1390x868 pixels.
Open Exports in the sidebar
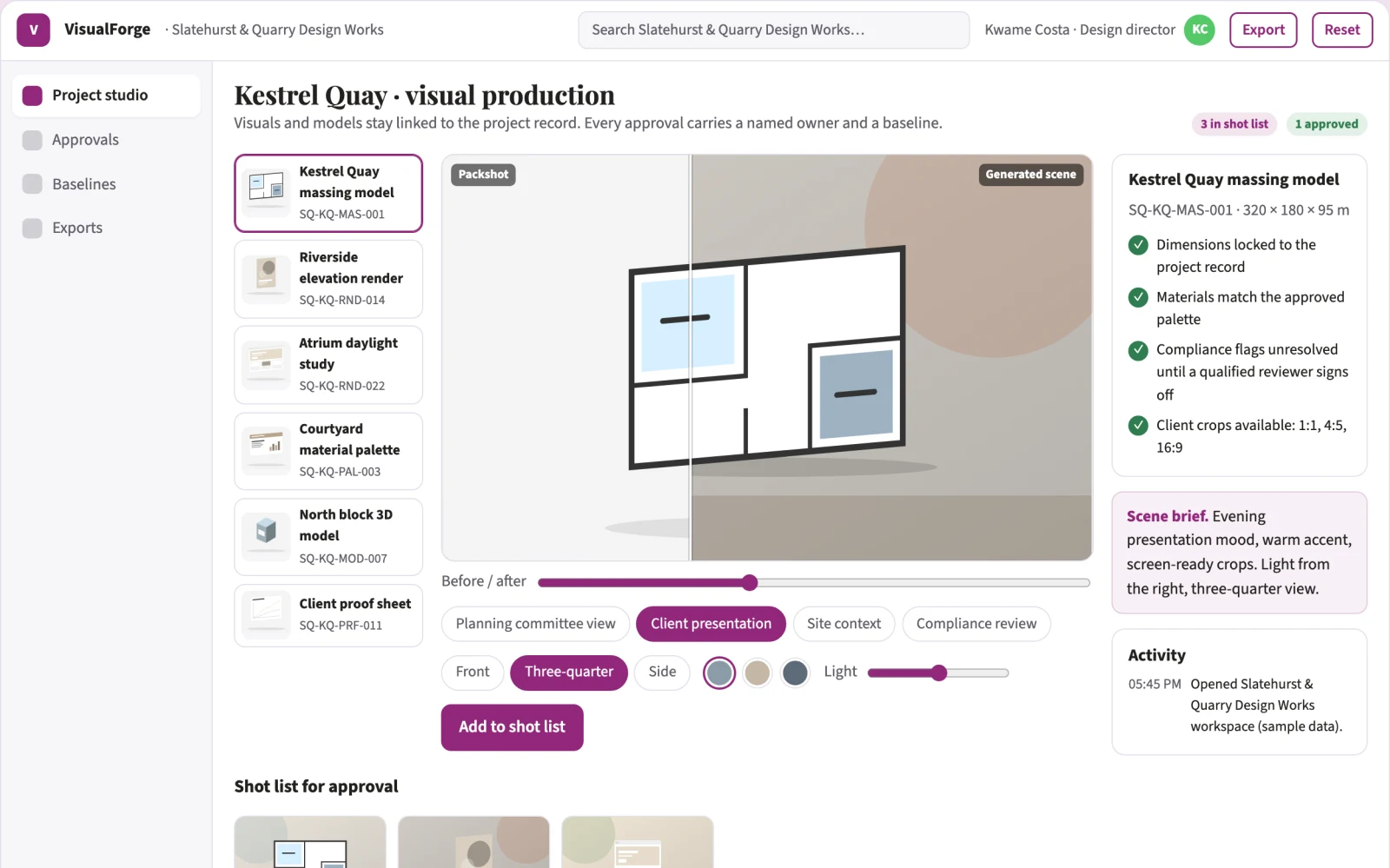(x=106, y=228)
